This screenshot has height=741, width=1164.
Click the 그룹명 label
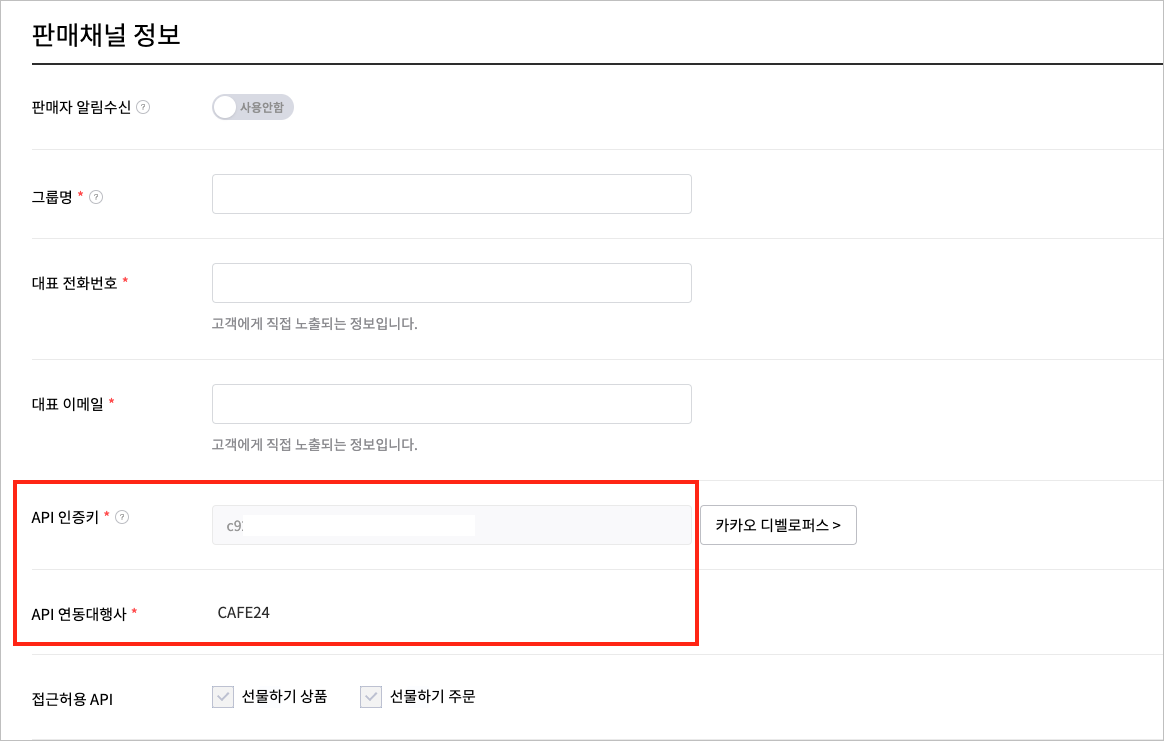52,197
